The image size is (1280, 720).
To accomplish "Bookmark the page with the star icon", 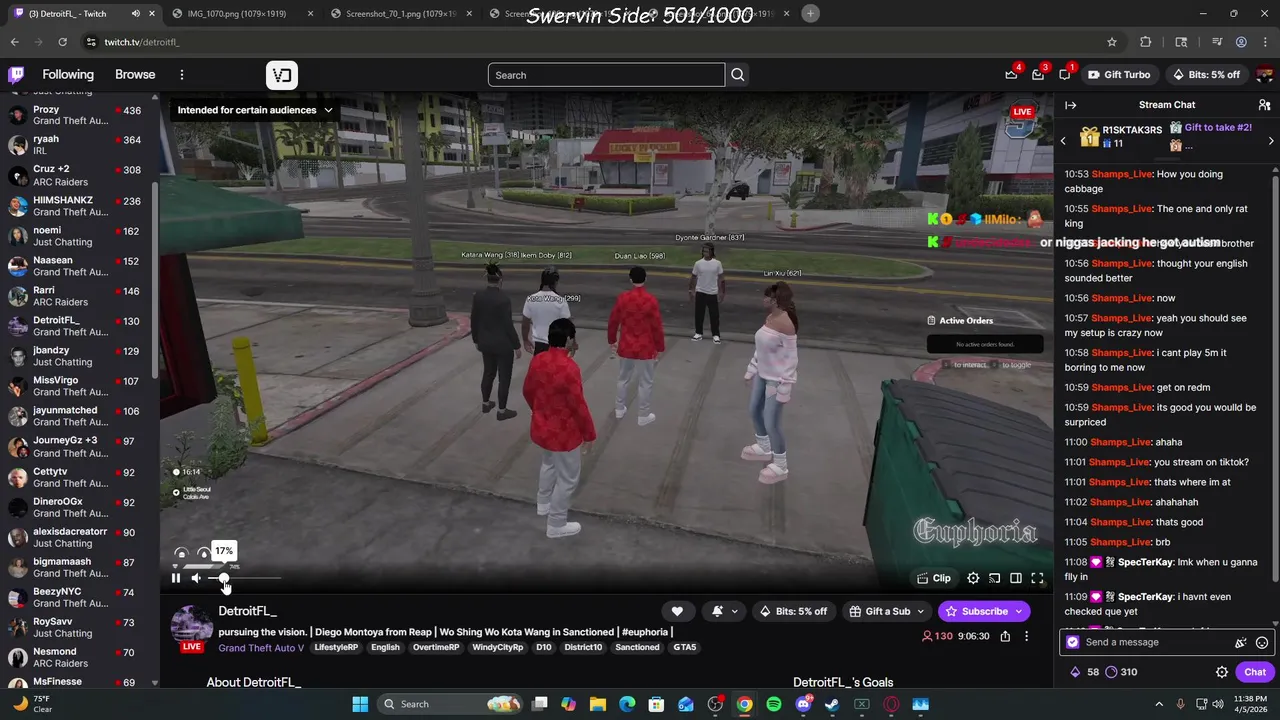I will click(x=1111, y=42).
